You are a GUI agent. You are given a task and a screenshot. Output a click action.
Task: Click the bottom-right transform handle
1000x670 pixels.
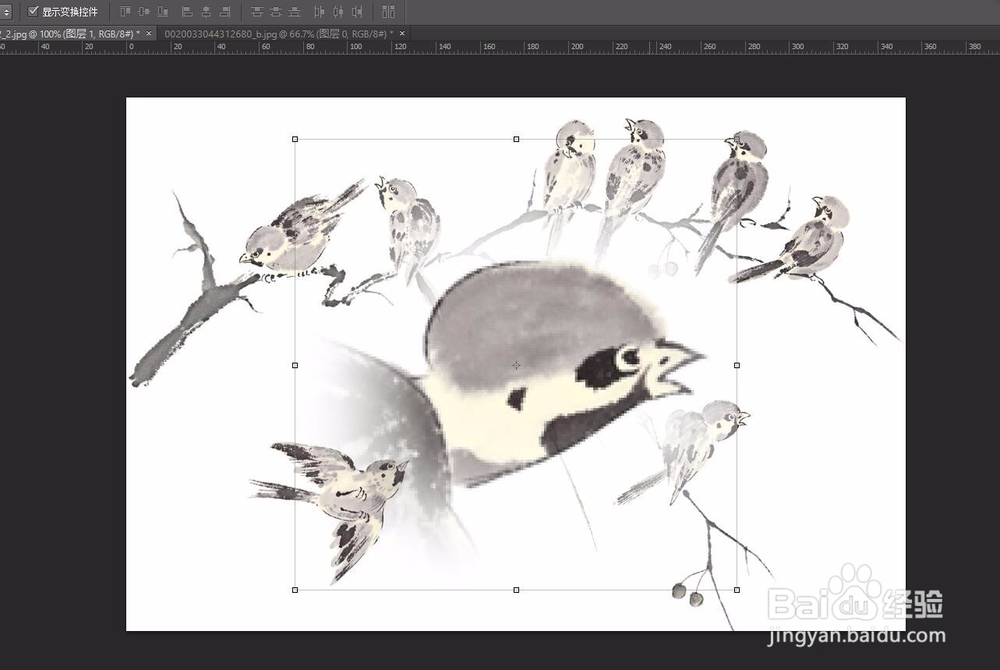[737, 590]
